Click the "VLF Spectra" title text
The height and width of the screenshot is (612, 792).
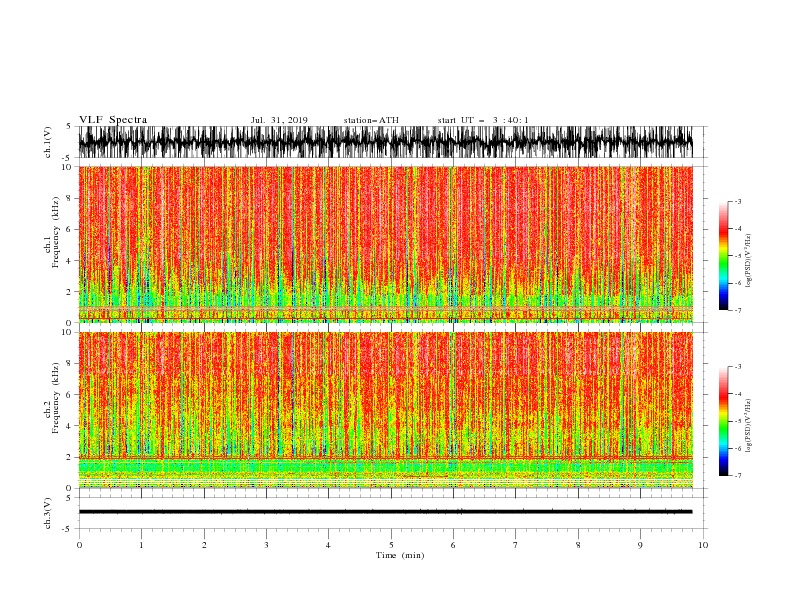coord(113,120)
